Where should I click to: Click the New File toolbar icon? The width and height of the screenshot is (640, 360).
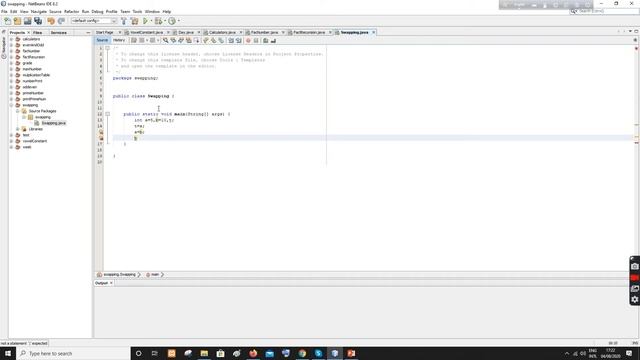pyautogui.click(x=8, y=21)
